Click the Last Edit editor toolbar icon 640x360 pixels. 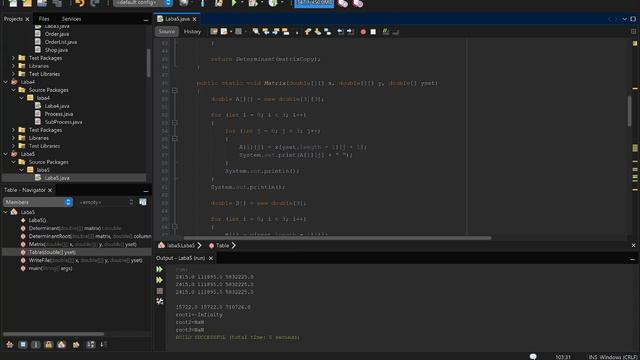(x=214, y=31)
